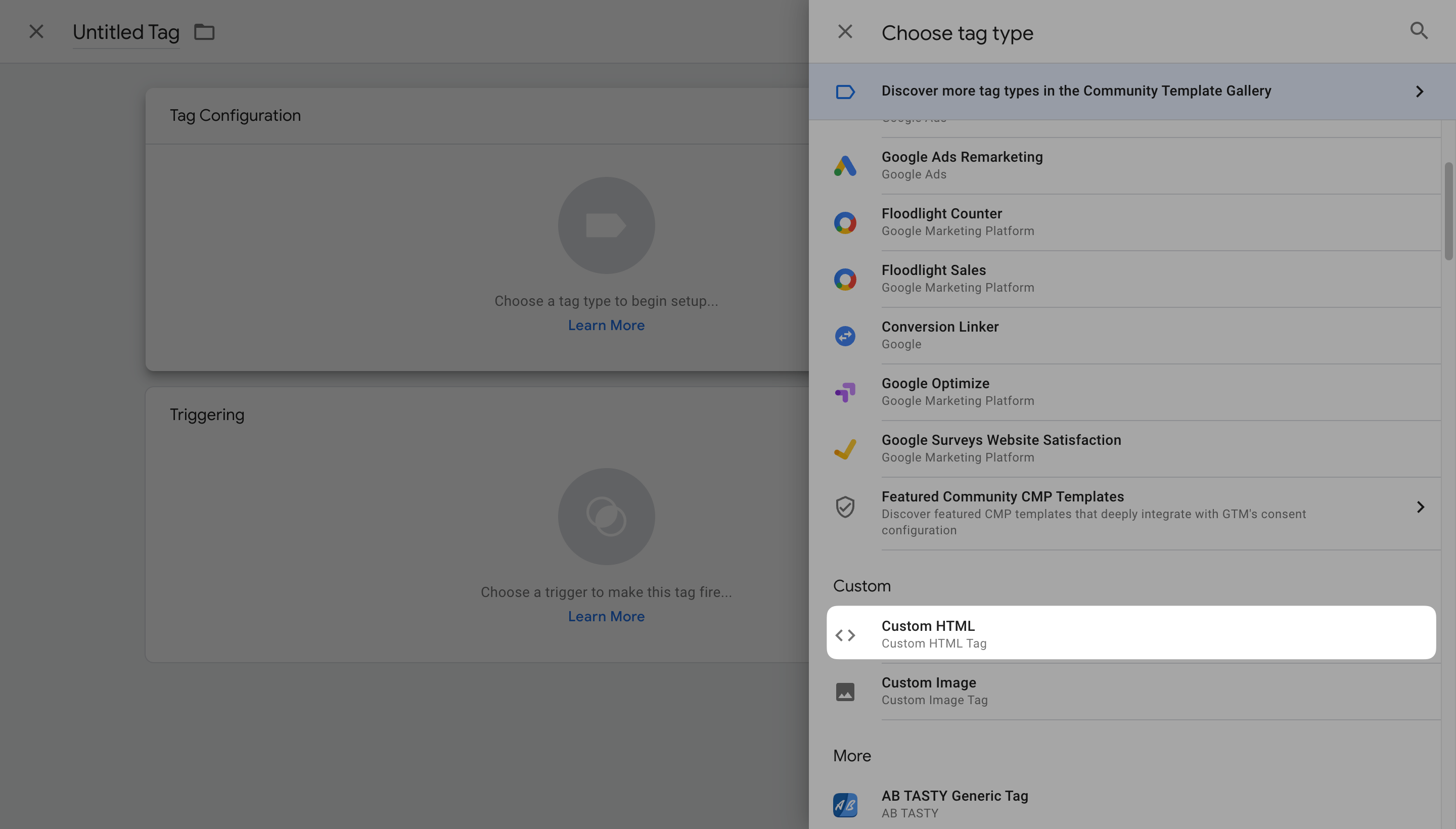
Task: Click the tag placeholder circle in Tag Configuration
Action: pyautogui.click(x=606, y=225)
